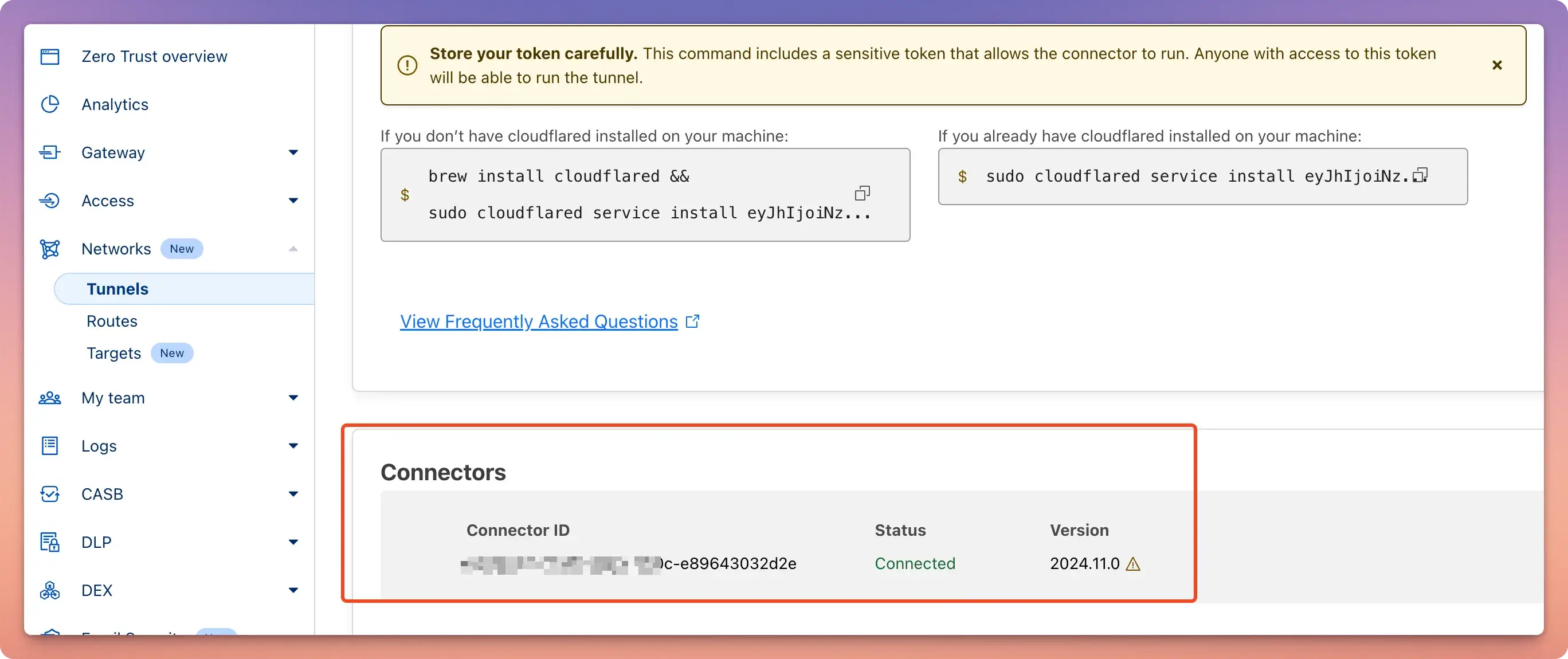Open the Access menu label
The width and height of the screenshot is (1568, 659).
click(108, 201)
